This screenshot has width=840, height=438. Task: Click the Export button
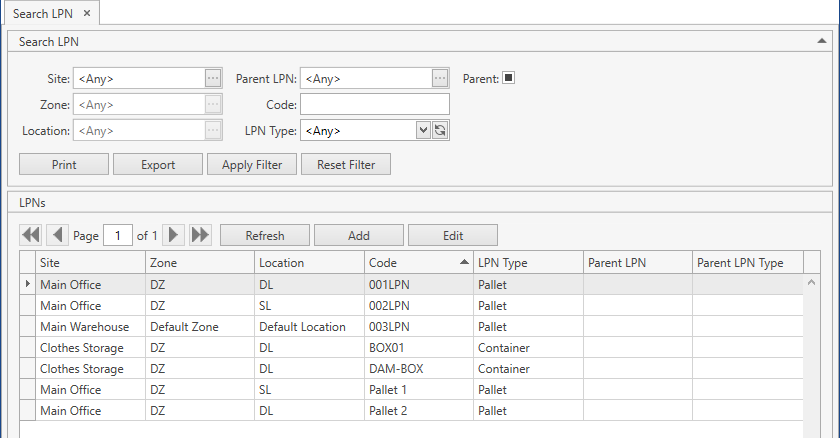(158, 165)
